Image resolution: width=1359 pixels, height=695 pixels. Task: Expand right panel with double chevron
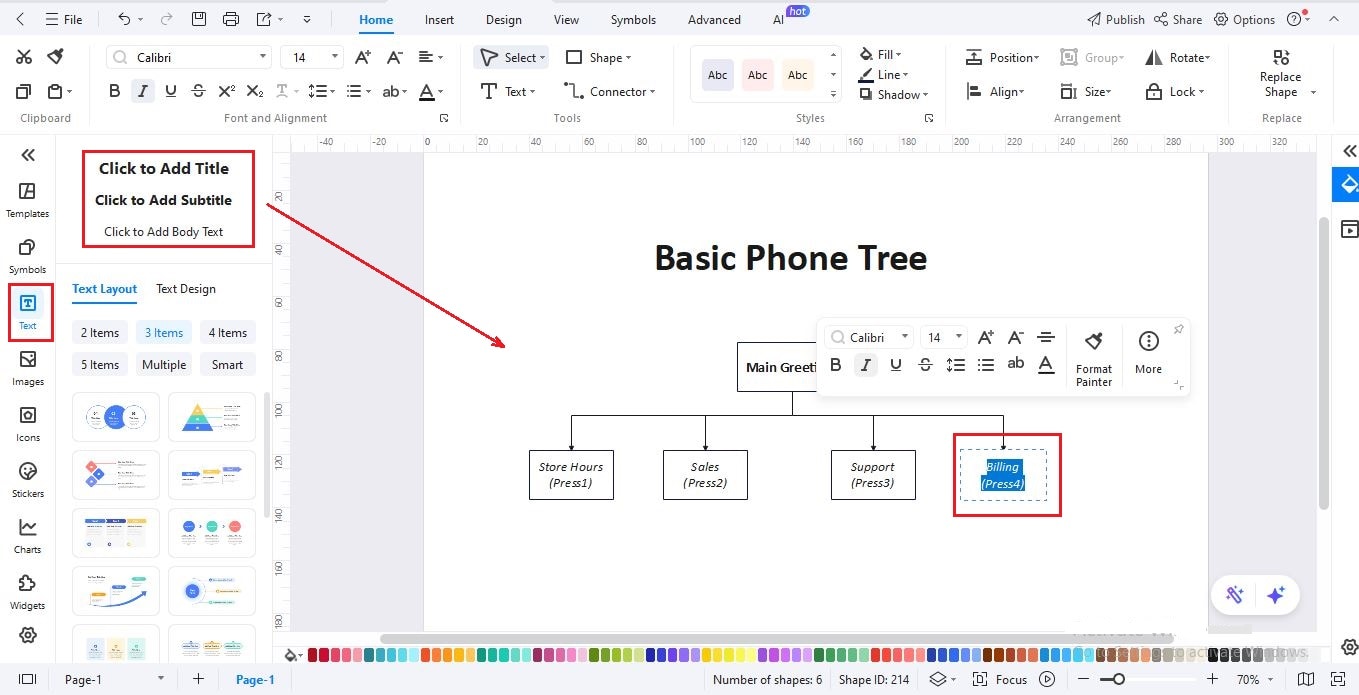[1350, 151]
